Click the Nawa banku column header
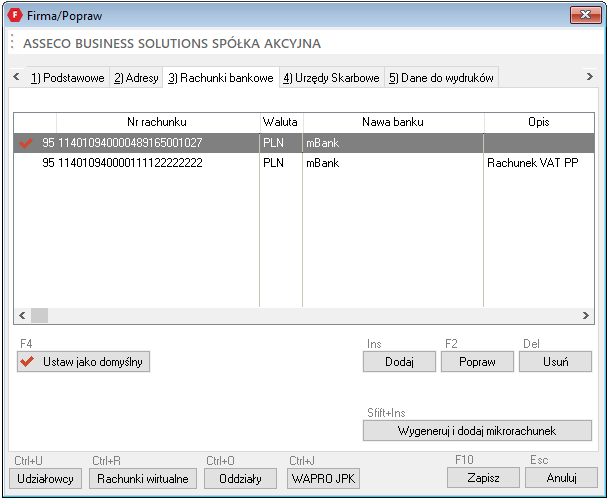This screenshot has width=607, height=499. tap(393, 122)
